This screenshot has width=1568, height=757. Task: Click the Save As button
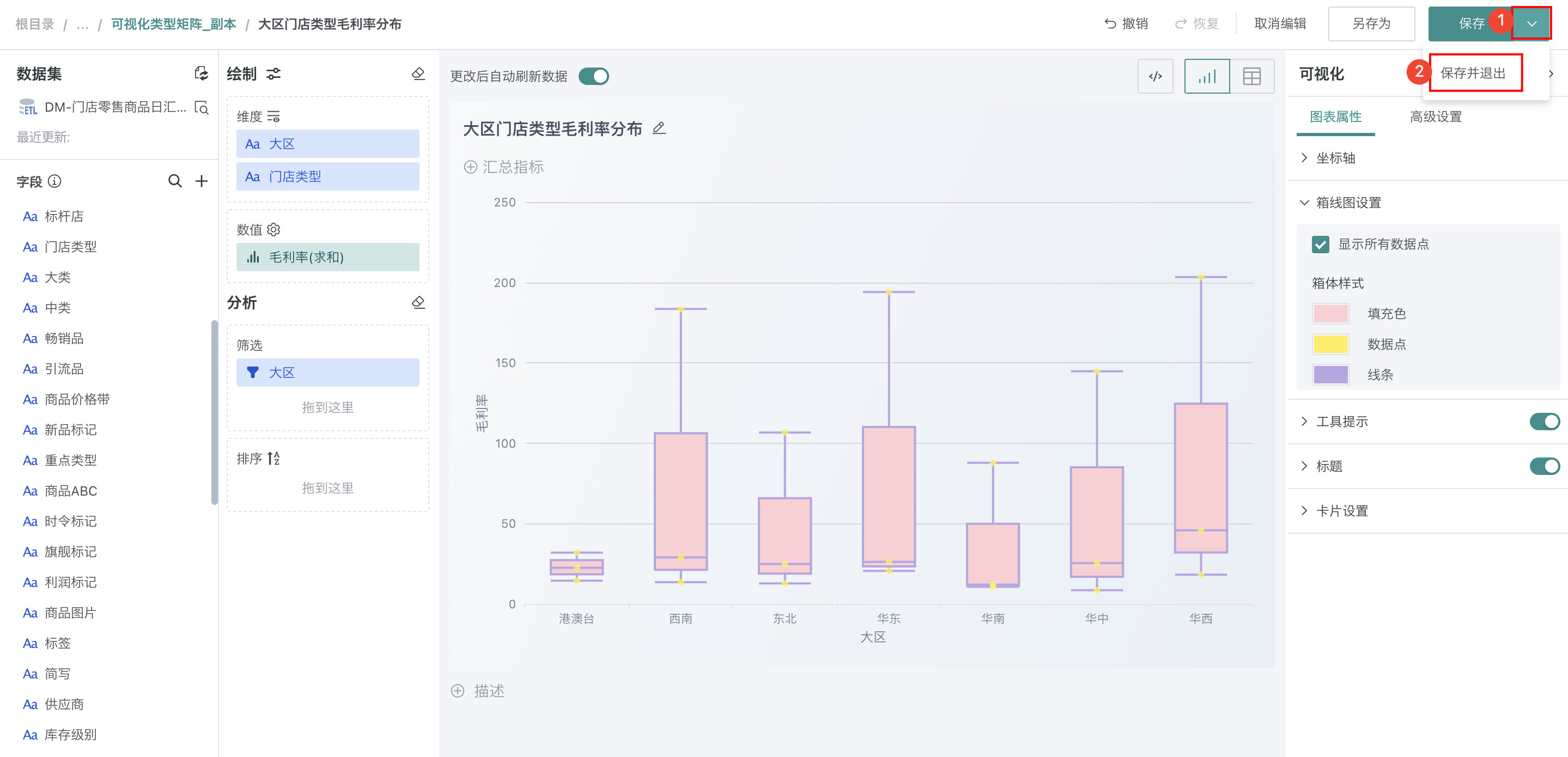tap(1371, 24)
